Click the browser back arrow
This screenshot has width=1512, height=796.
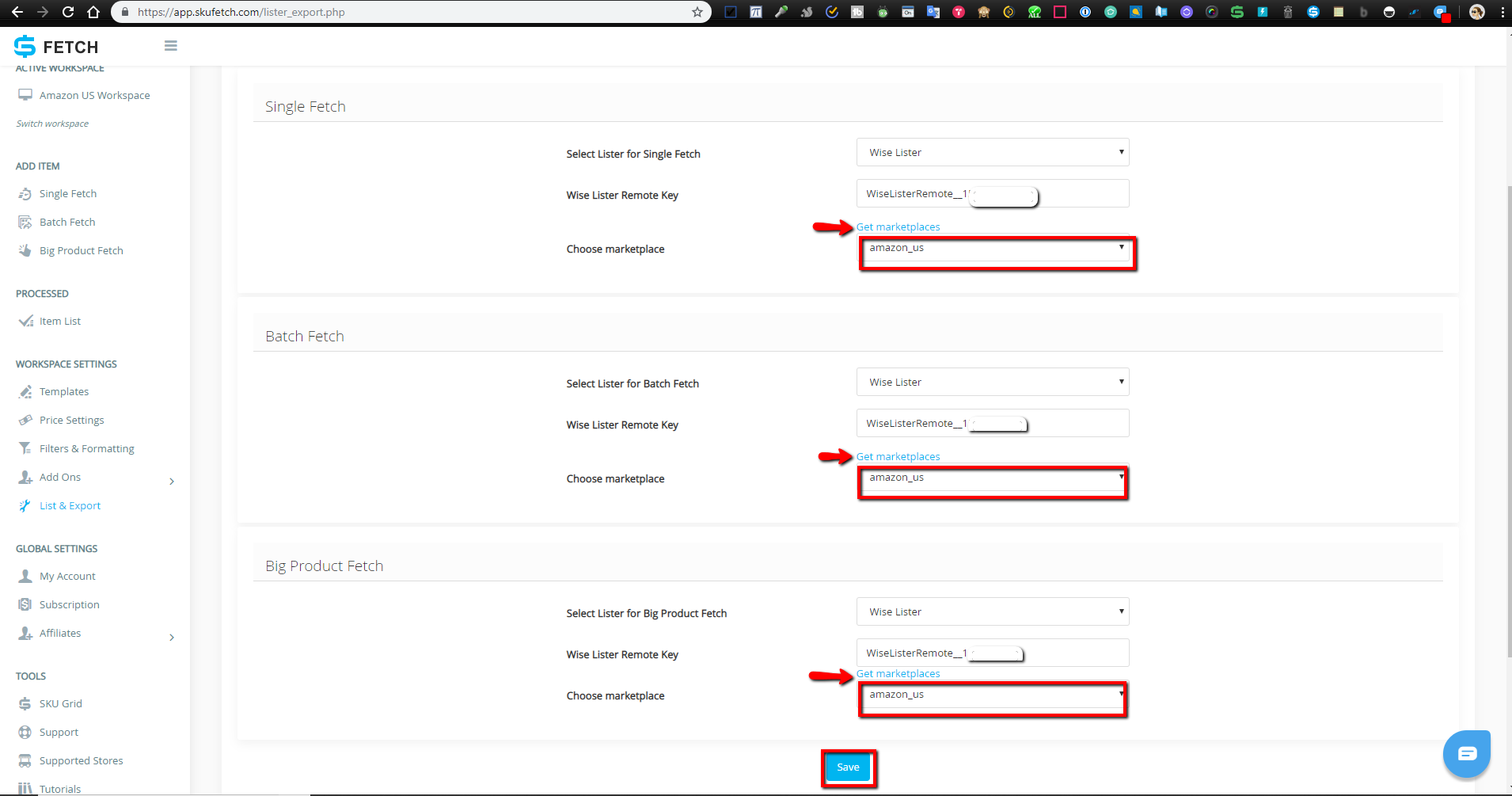[x=17, y=12]
